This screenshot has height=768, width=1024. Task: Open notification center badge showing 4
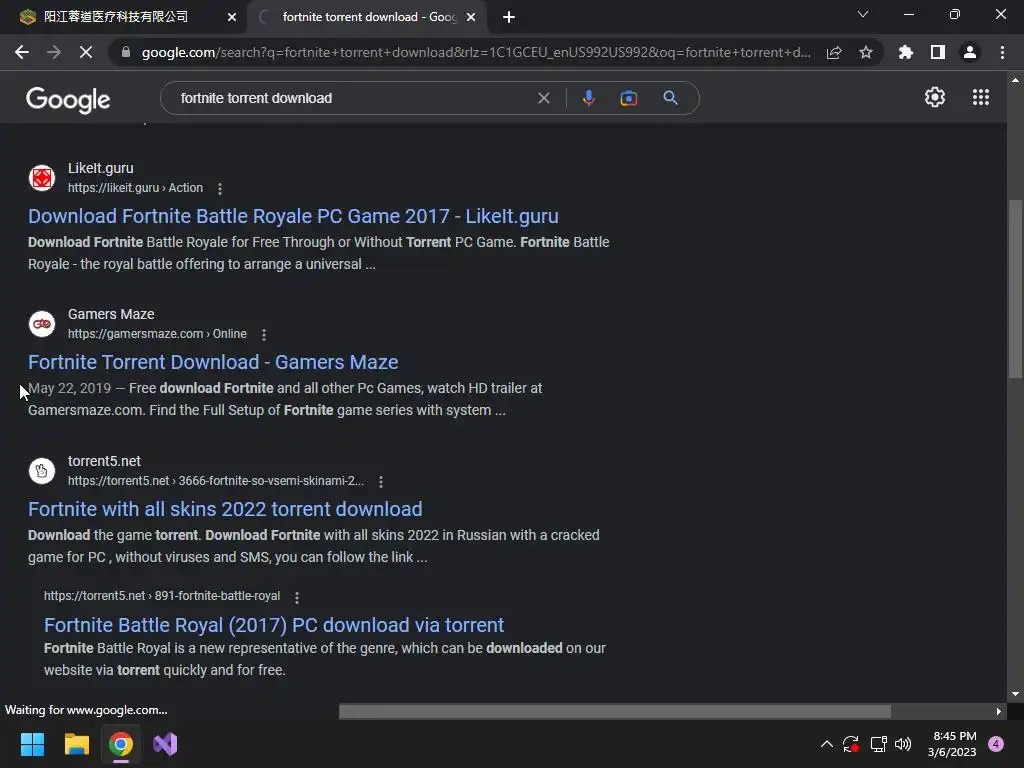(996, 744)
